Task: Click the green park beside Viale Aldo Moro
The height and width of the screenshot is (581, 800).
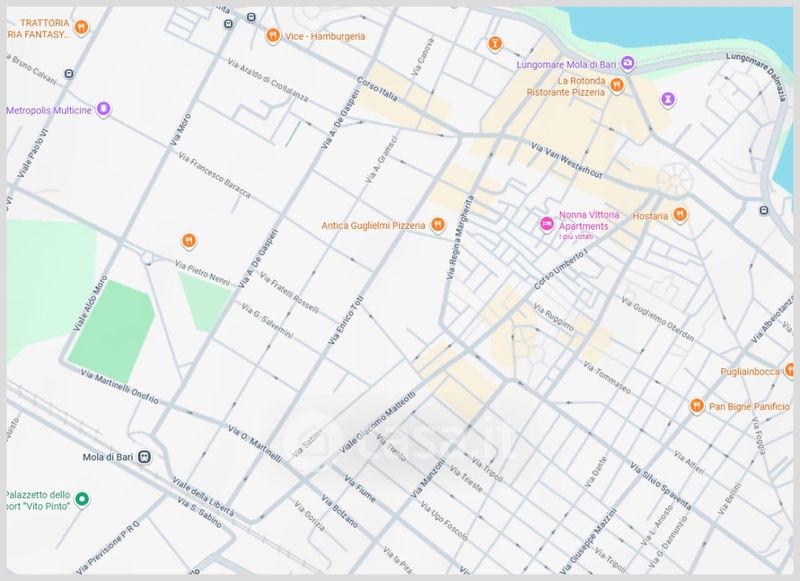Action: pos(110,323)
